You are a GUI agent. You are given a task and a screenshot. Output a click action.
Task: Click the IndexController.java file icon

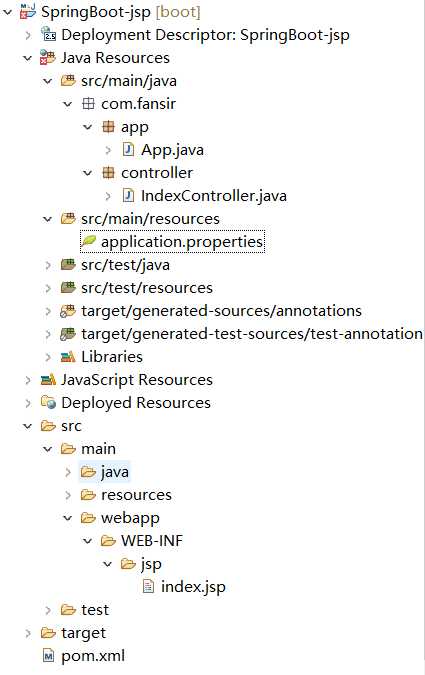[x=128, y=195]
